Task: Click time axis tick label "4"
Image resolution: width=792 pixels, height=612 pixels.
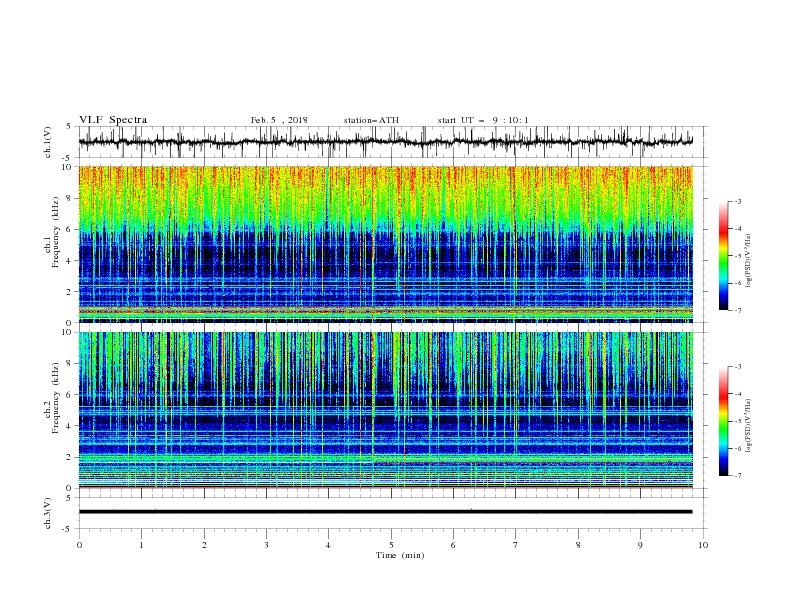Action: point(328,545)
